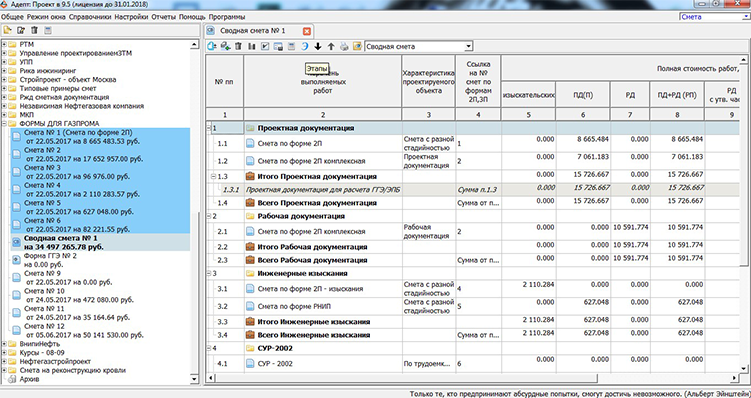Screen dimensions: 751x398
Task: Click the Этапы (stages) columns icon
Action: tap(251, 46)
